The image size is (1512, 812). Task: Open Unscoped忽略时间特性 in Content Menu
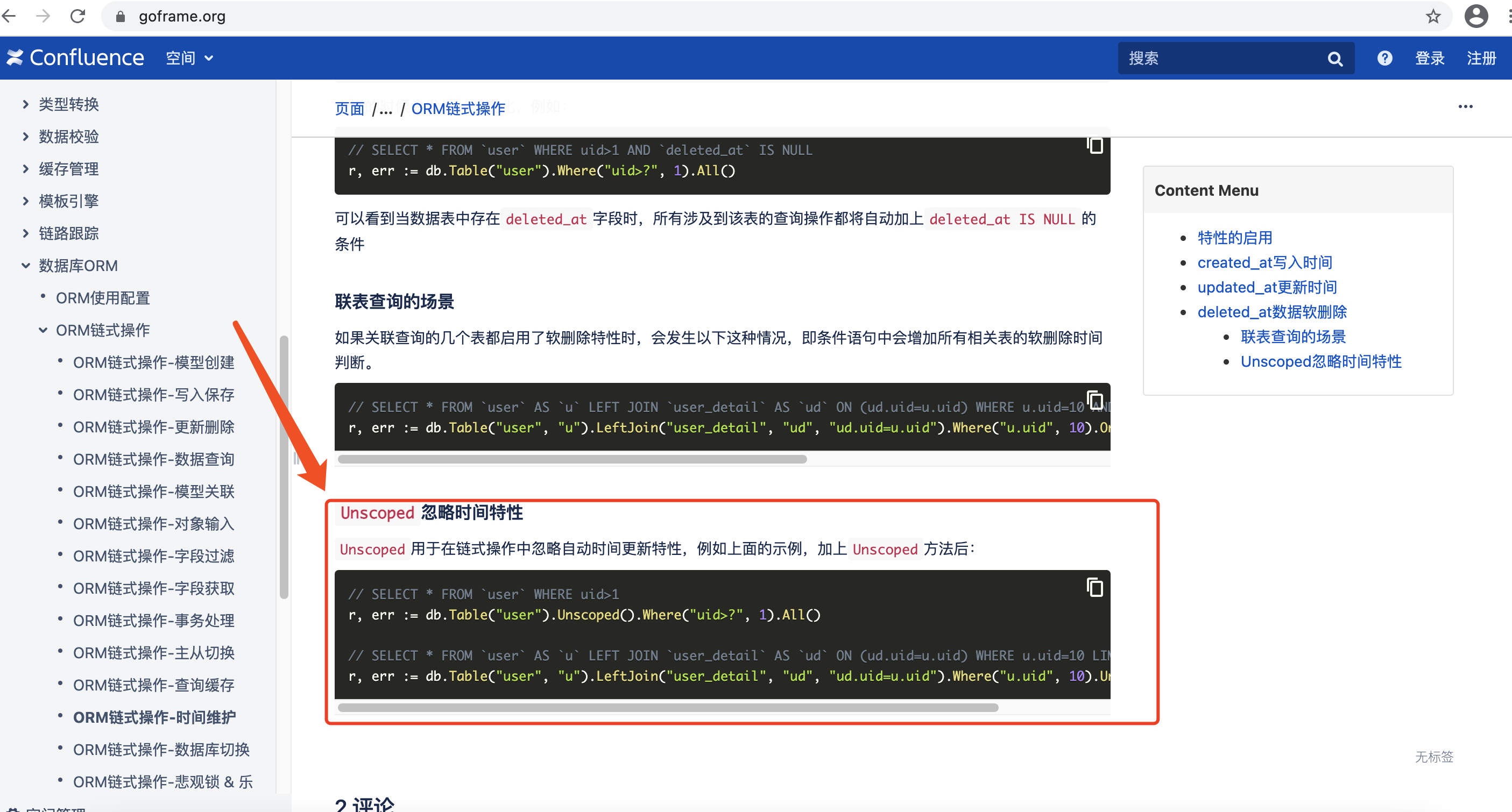point(1320,361)
